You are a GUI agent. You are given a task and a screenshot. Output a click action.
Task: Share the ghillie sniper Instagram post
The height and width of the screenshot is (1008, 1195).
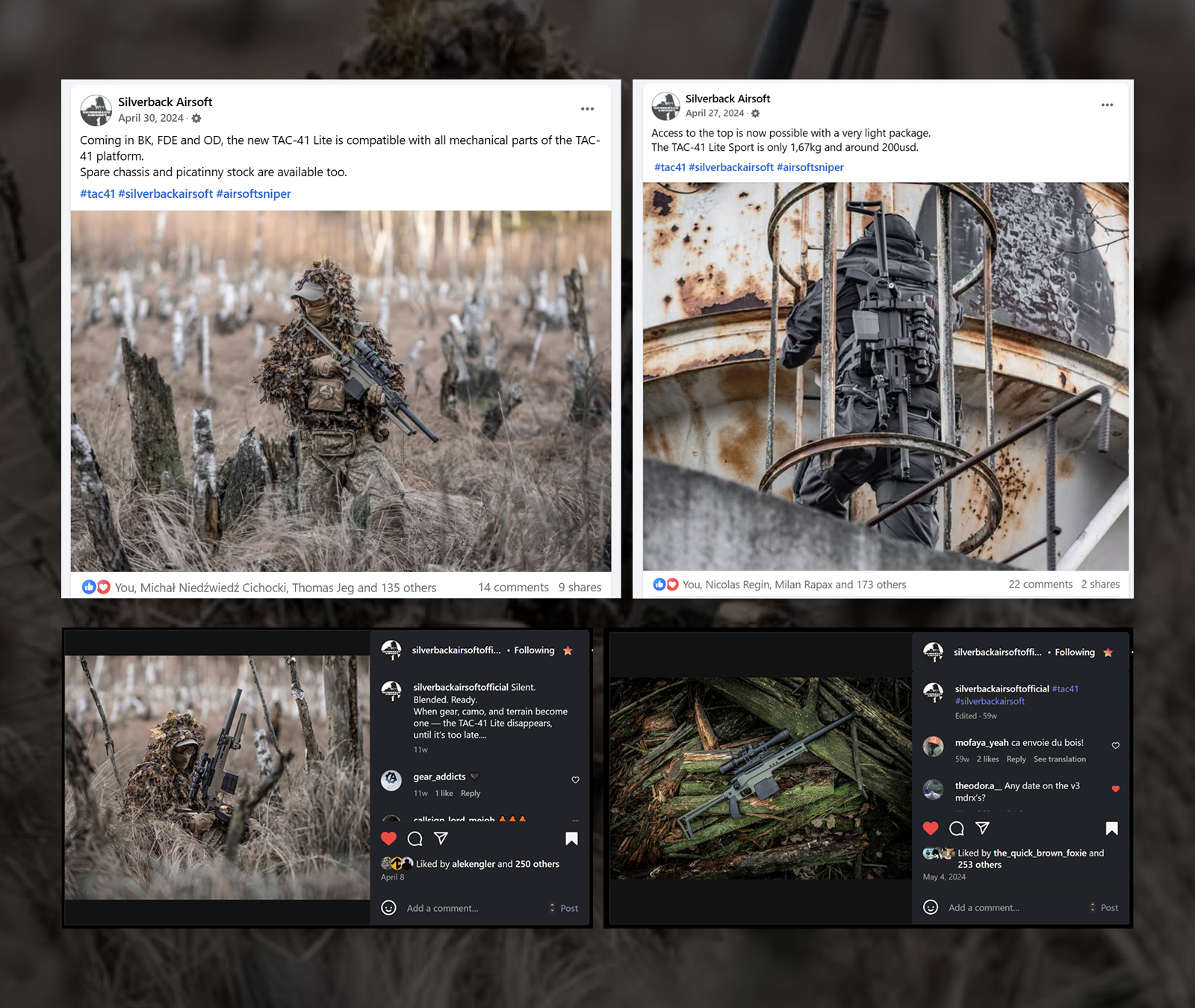click(441, 839)
